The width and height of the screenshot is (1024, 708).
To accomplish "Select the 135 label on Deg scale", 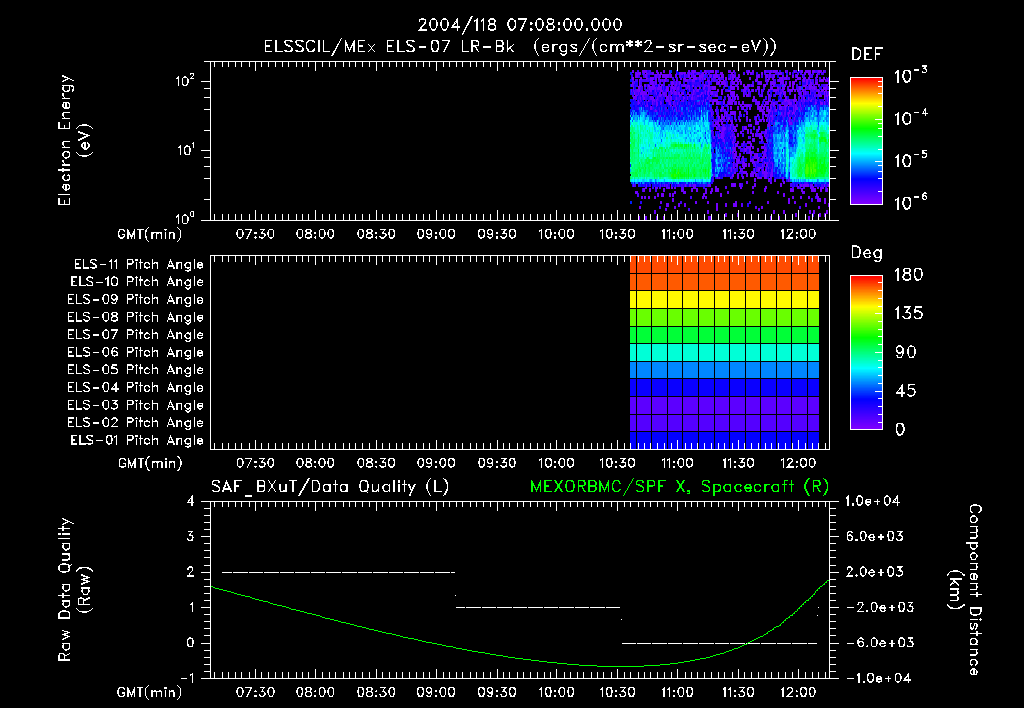I will coord(909,313).
